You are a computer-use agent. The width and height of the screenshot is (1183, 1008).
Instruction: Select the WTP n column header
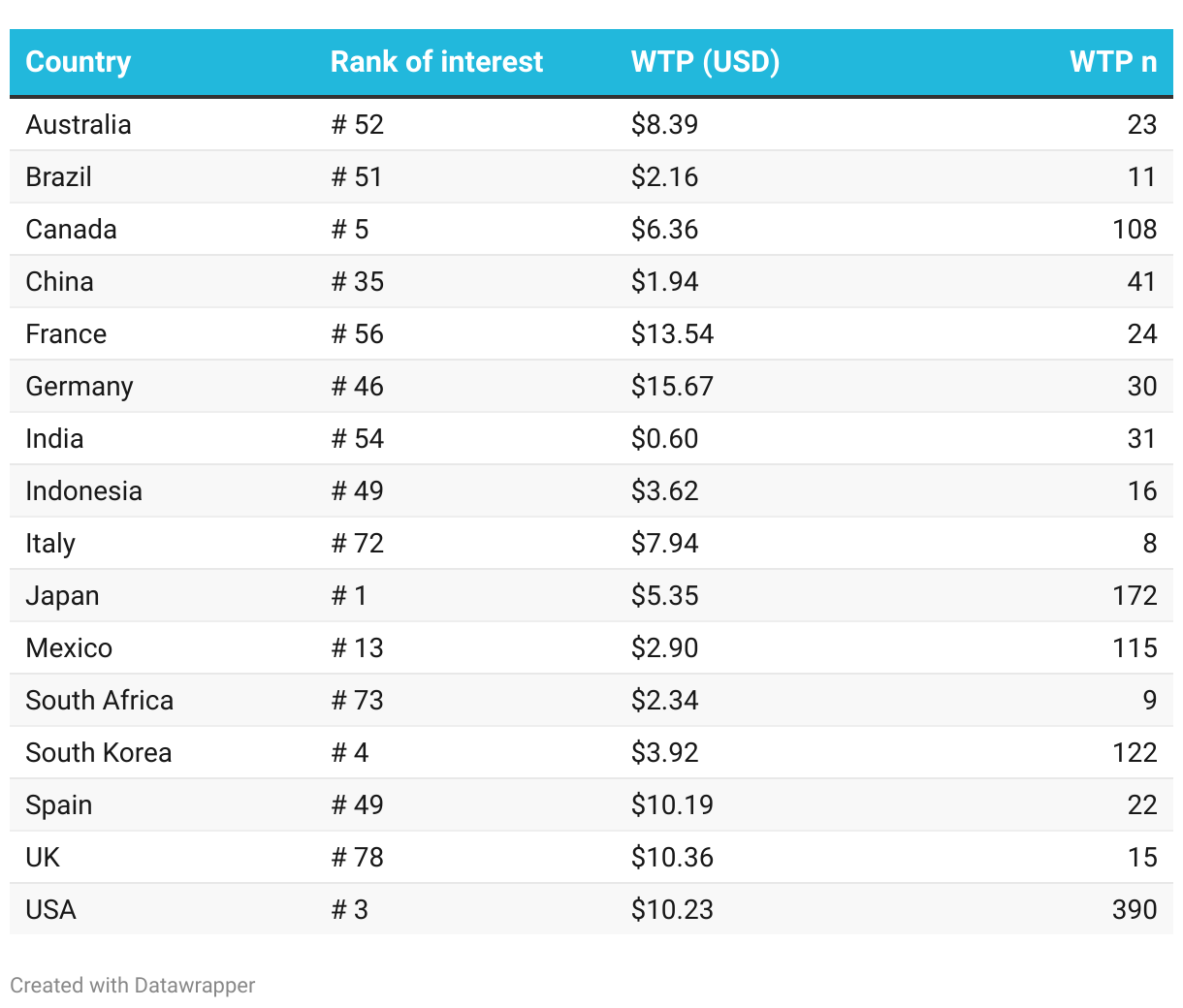click(1112, 62)
